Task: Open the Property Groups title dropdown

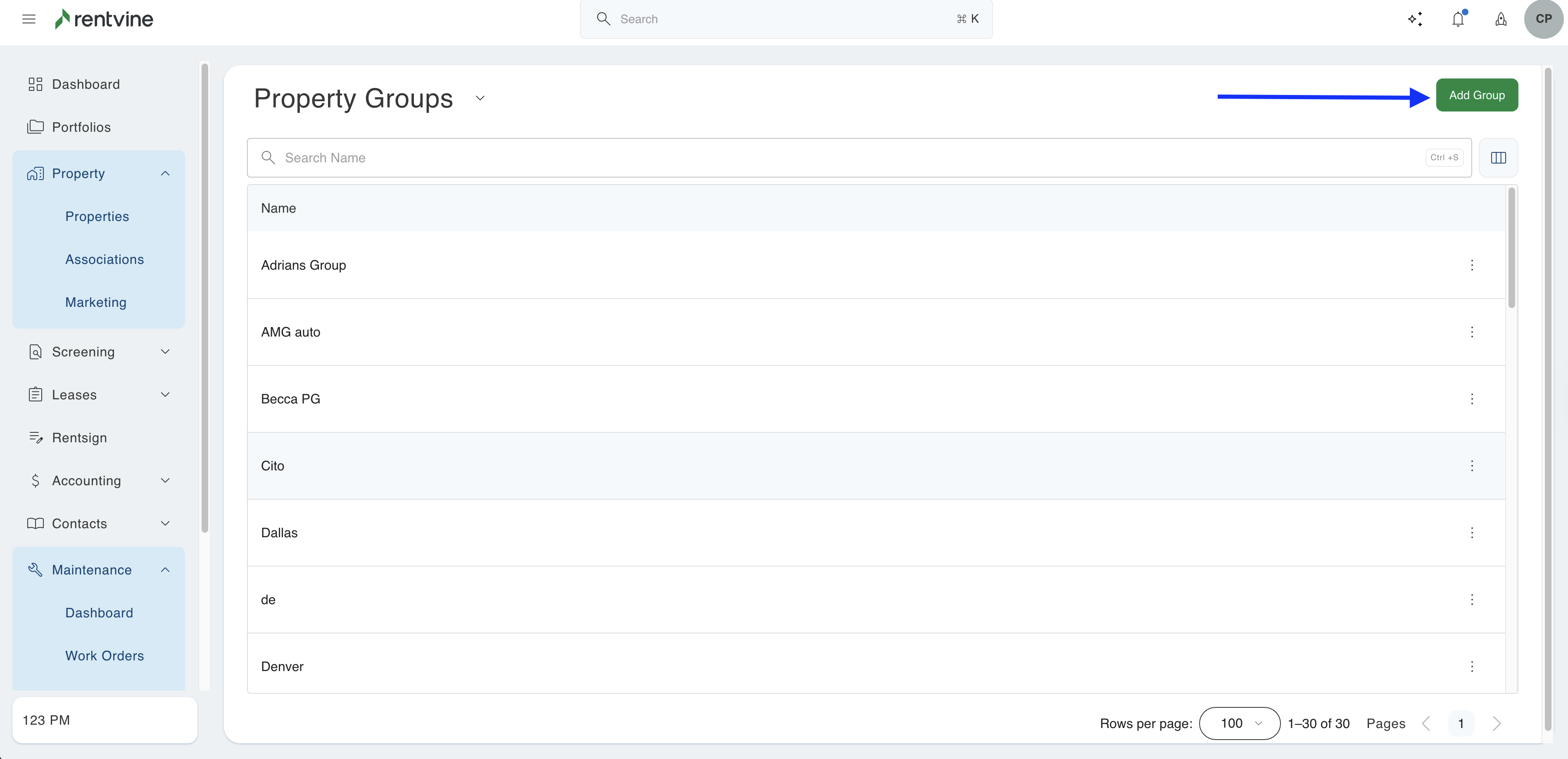Action: (480, 98)
